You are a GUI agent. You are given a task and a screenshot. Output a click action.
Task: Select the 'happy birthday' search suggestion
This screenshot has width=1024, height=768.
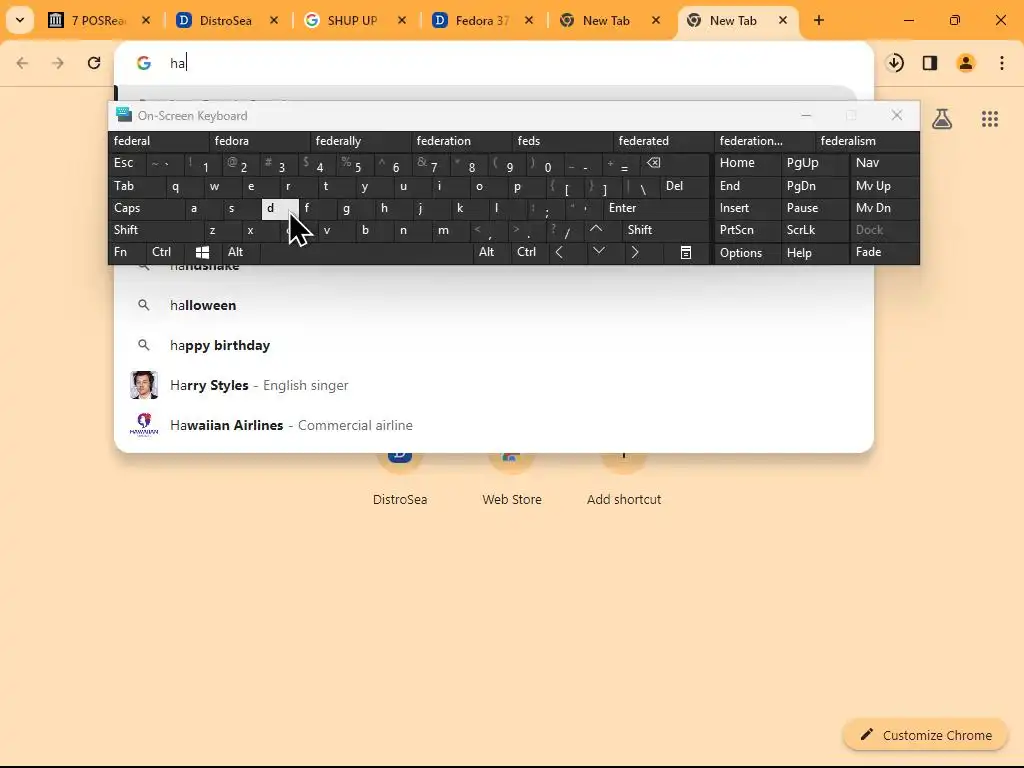pyautogui.click(x=494, y=345)
